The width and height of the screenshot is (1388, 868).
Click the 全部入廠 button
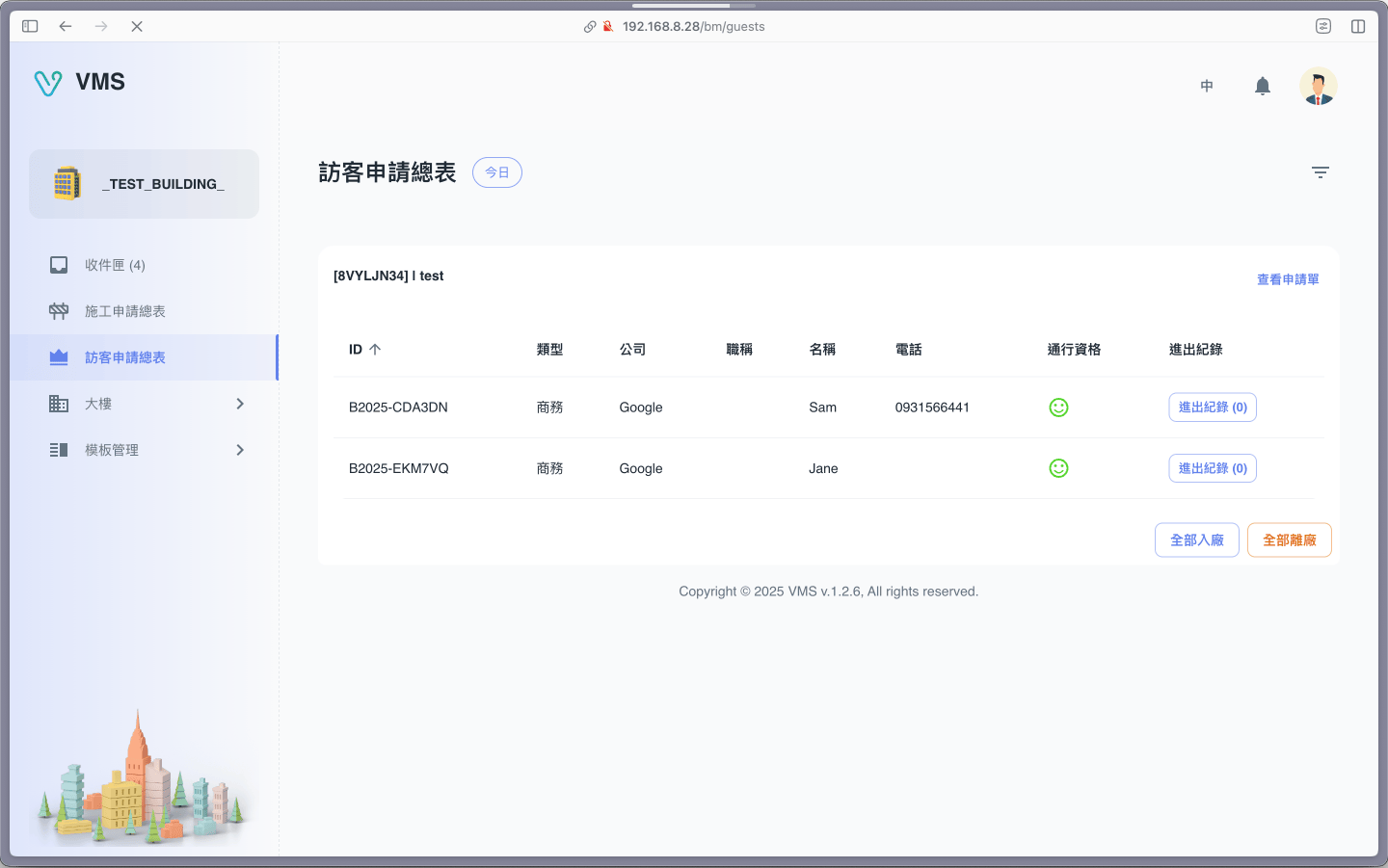tap(1196, 540)
